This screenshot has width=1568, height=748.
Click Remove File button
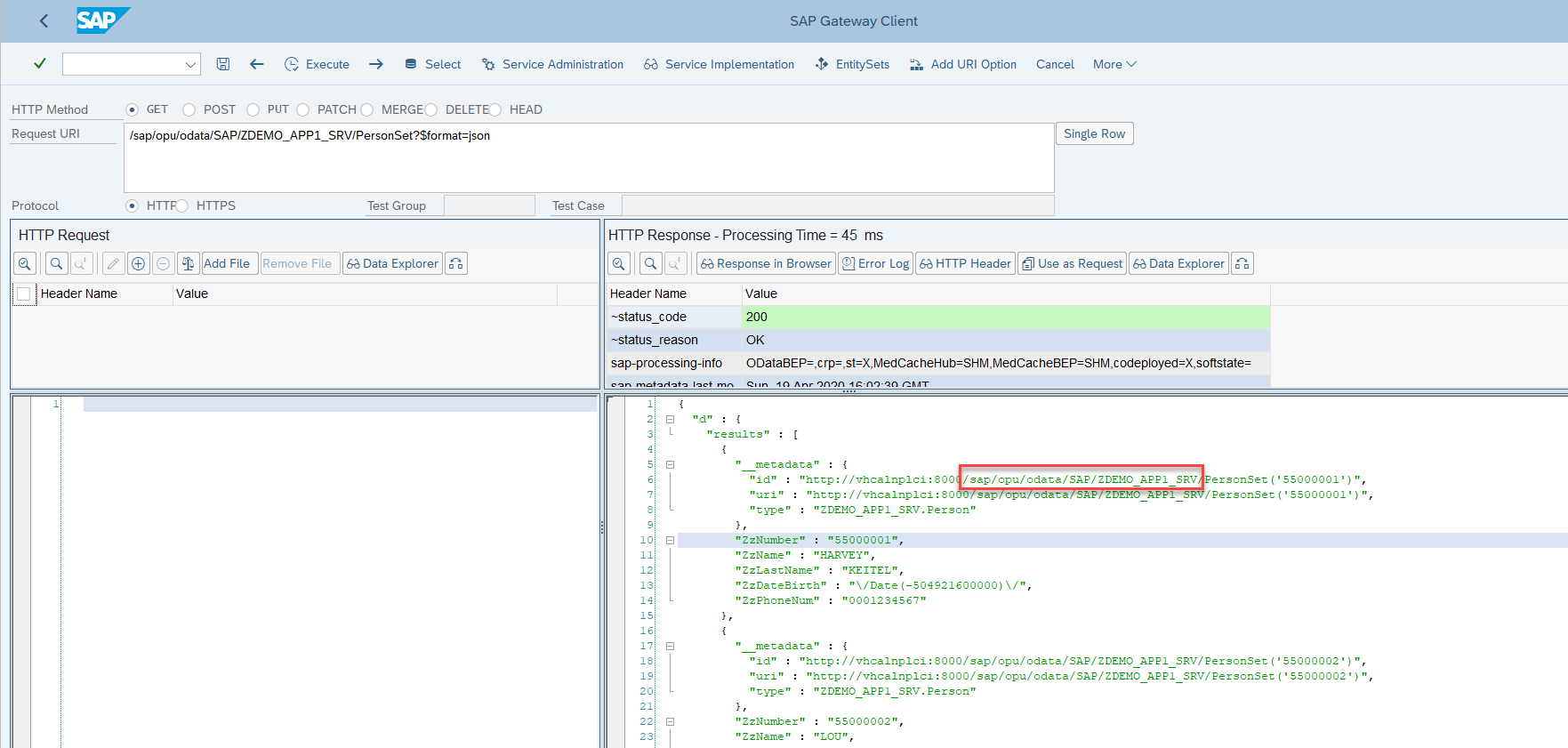click(300, 263)
